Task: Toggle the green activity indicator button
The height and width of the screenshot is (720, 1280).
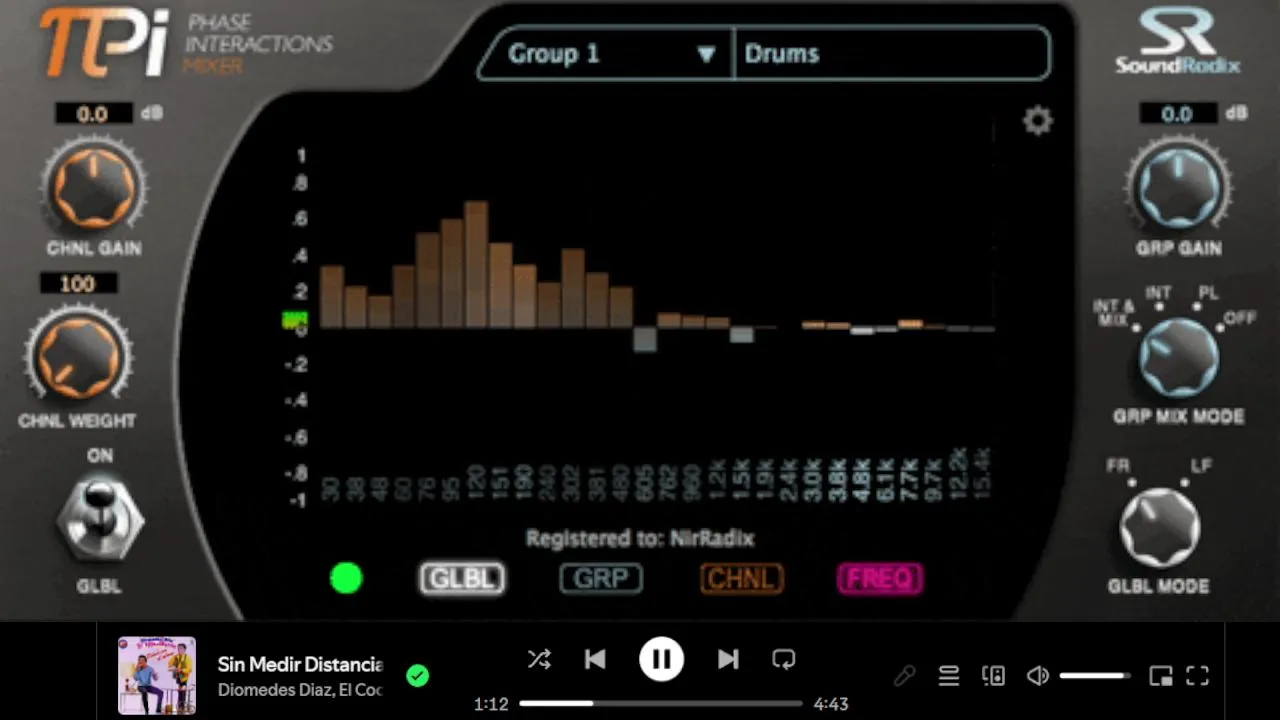Action: (x=346, y=578)
